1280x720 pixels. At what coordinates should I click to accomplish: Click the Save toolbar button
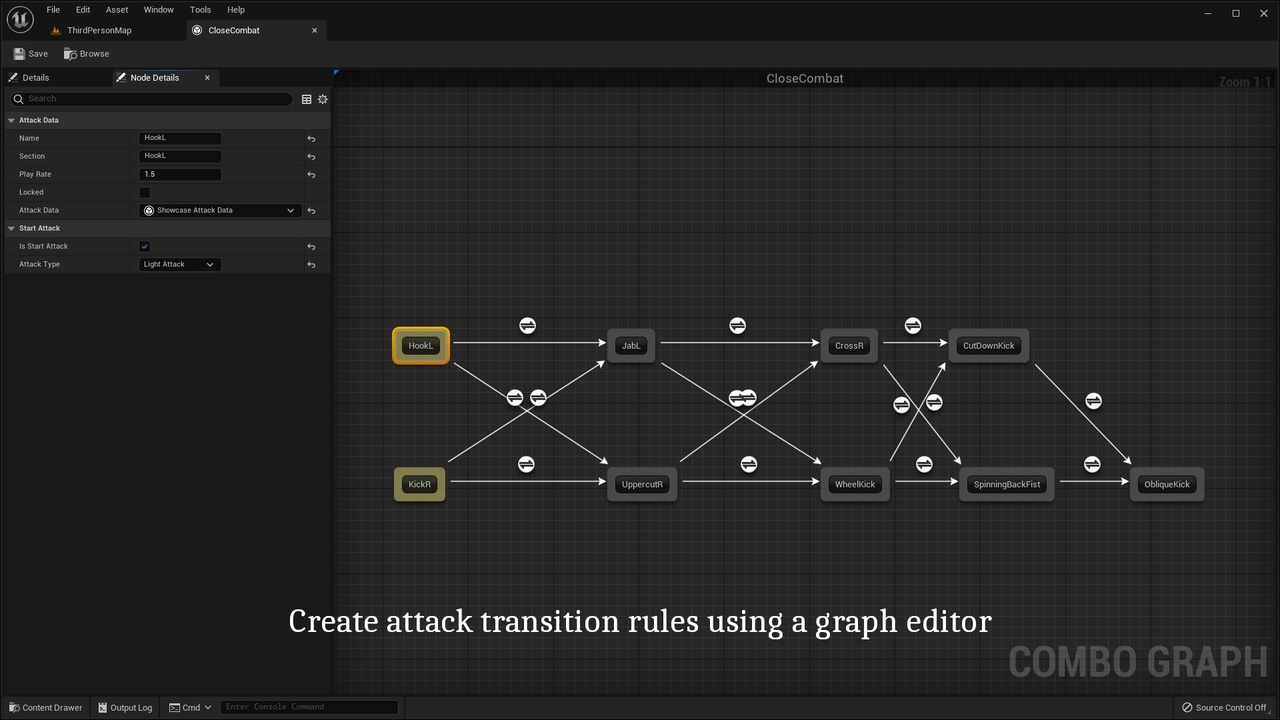(x=30, y=54)
